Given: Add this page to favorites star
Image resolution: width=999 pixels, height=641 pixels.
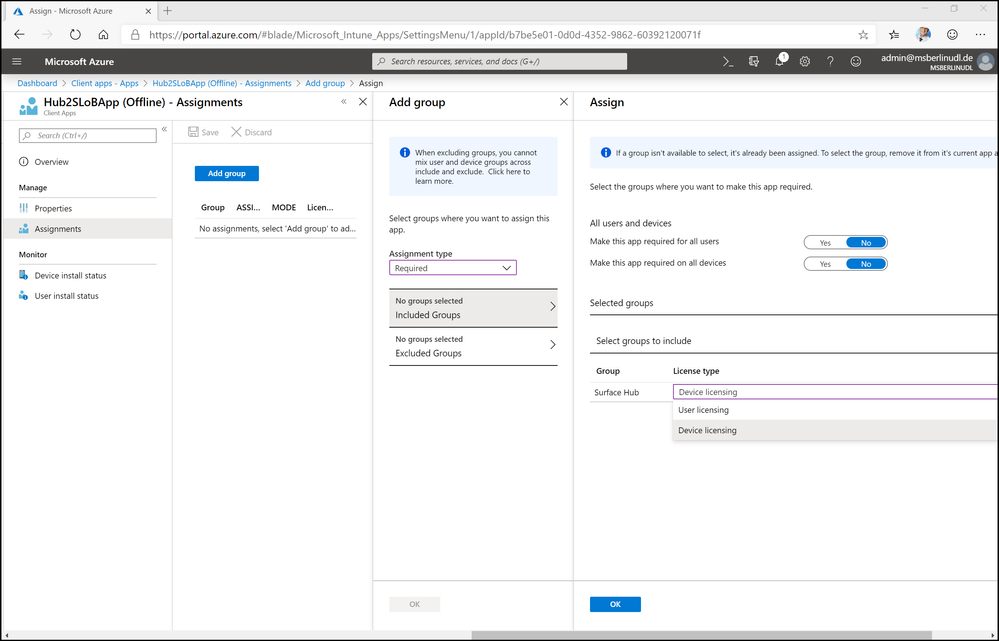Looking at the screenshot, I should click(863, 34).
